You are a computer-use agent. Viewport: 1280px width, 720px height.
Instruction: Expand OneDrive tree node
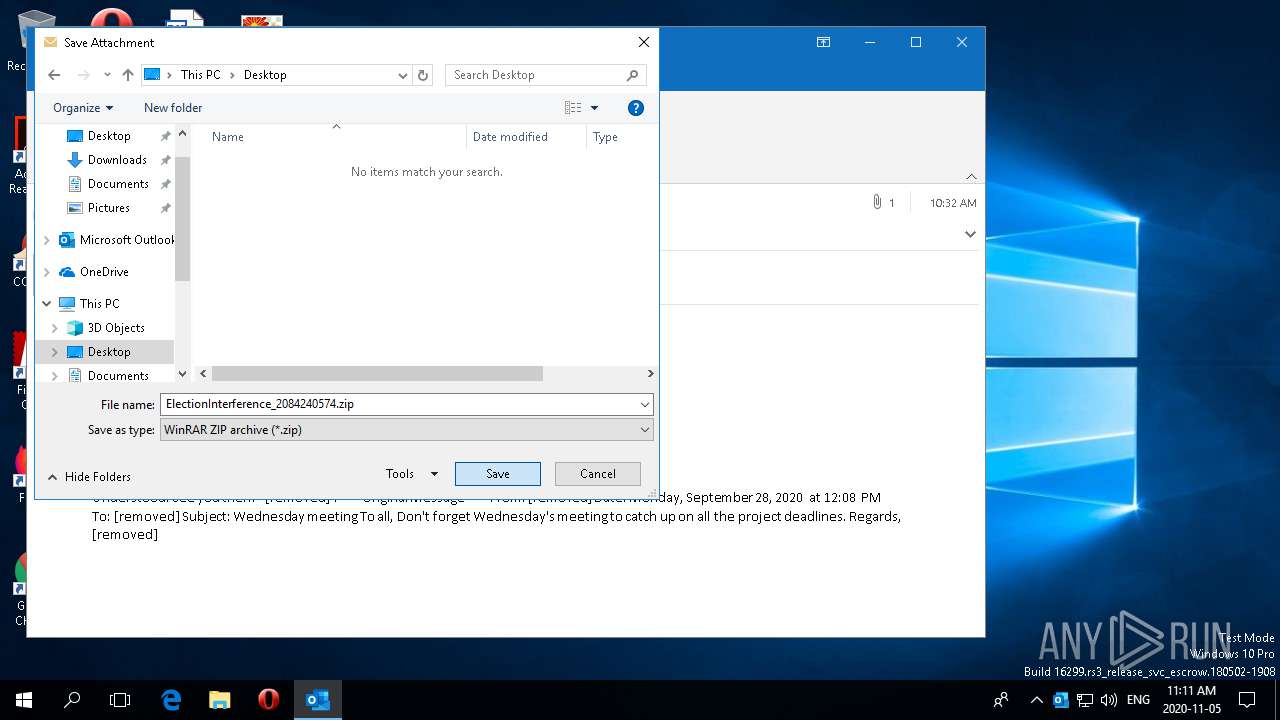point(46,272)
